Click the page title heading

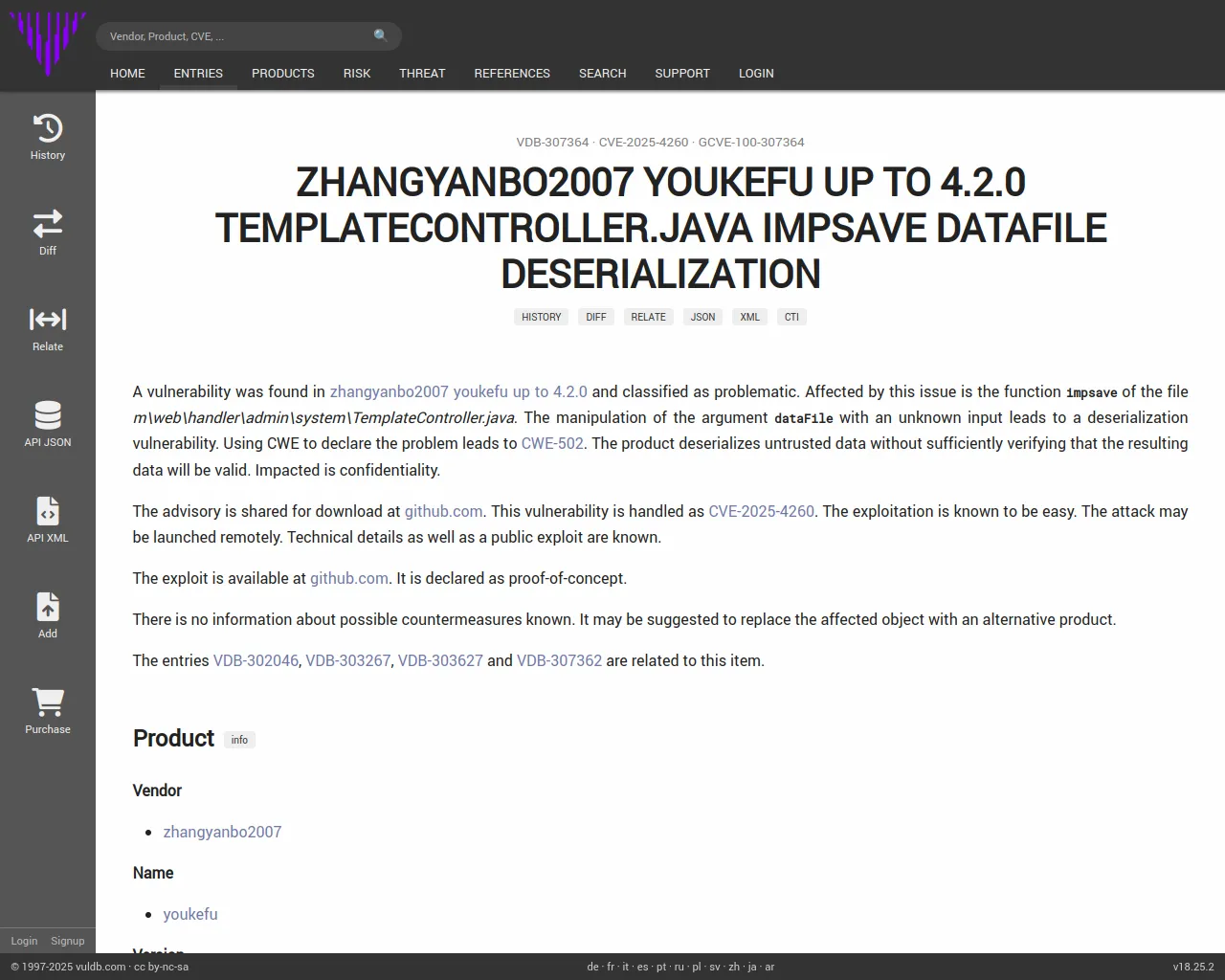click(660, 228)
